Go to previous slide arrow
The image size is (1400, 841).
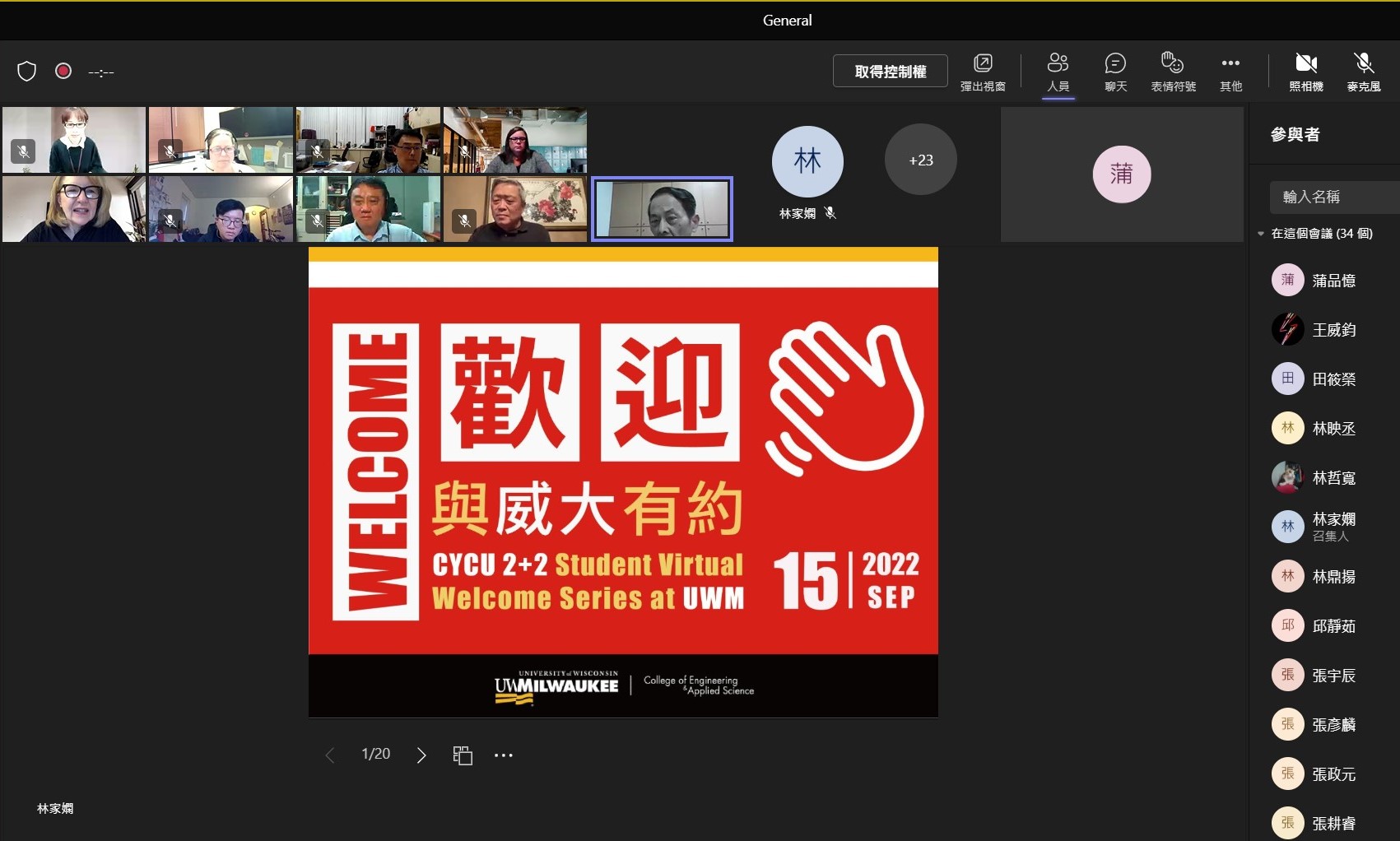point(330,755)
